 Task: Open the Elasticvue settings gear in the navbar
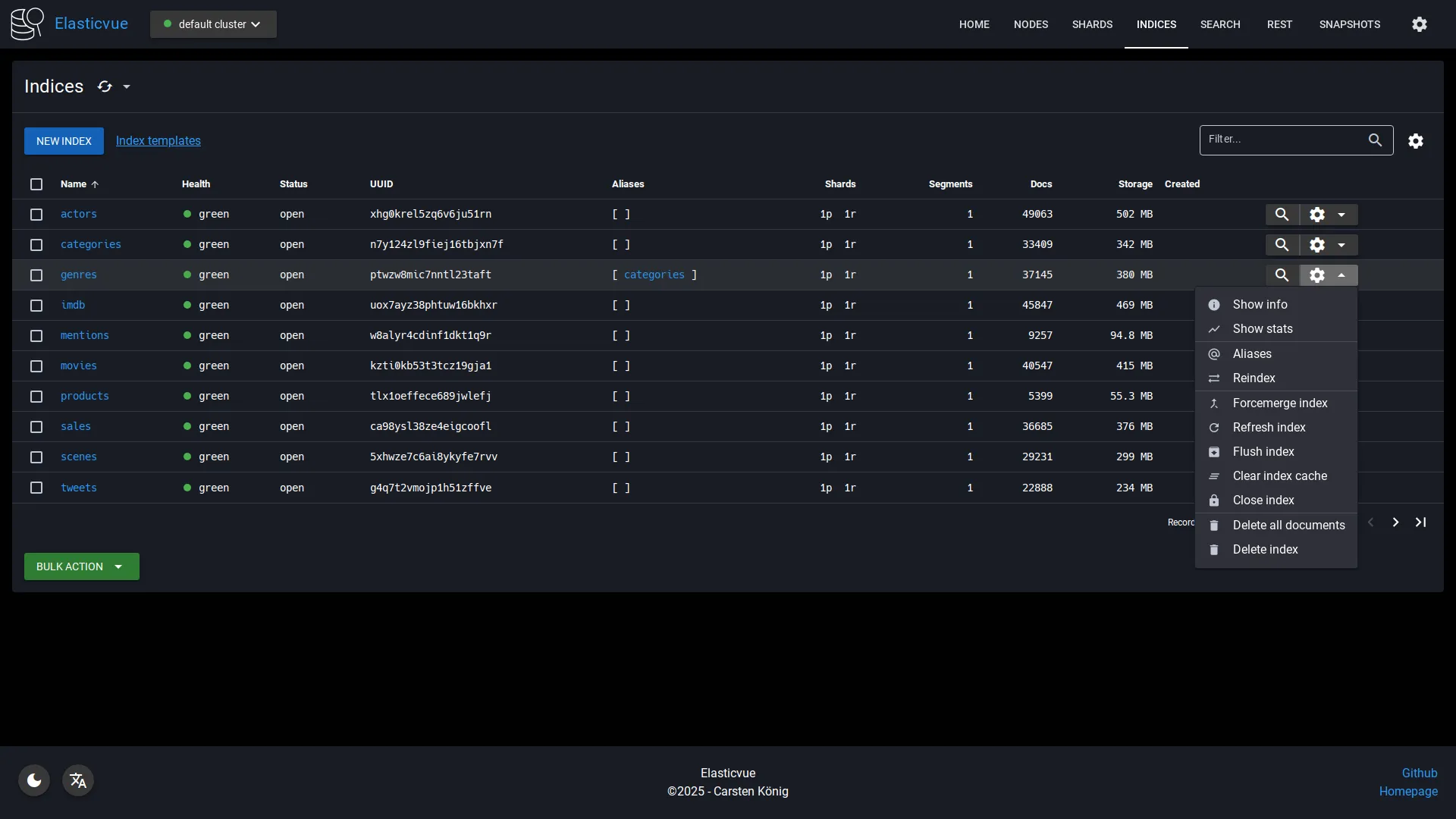pos(1419,24)
